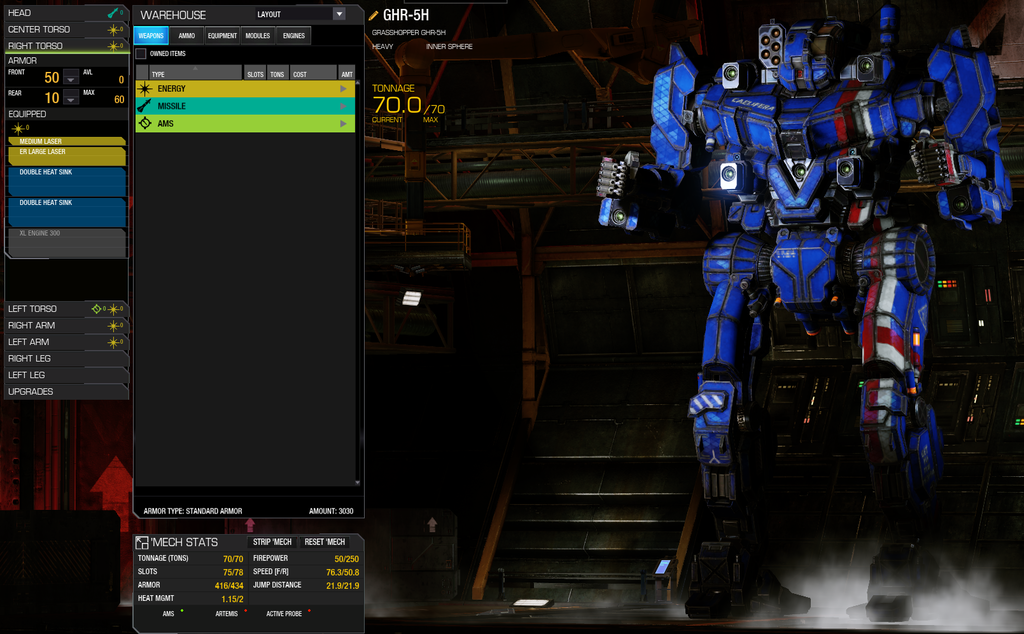Click the Heat Mgmt 1.15/2 value

[x=232, y=599]
